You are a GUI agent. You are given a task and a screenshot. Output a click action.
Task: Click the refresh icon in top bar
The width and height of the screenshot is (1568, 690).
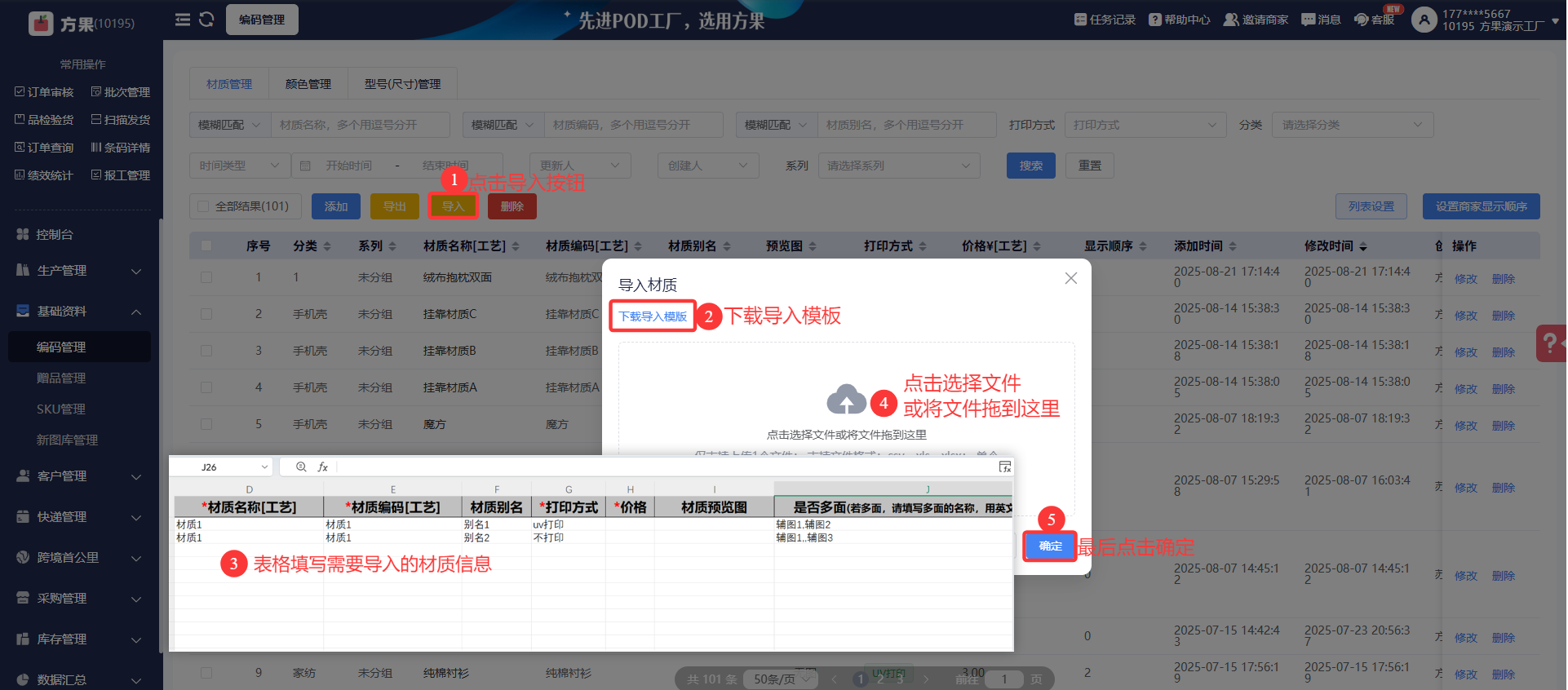pyautogui.click(x=206, y=20)
